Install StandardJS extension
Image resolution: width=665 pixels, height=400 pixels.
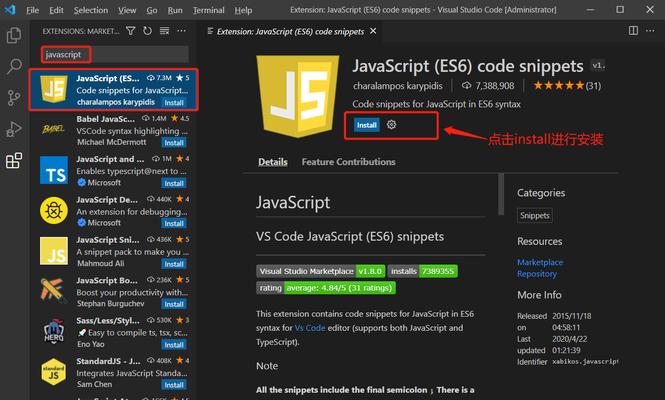(x=174, y=385)
